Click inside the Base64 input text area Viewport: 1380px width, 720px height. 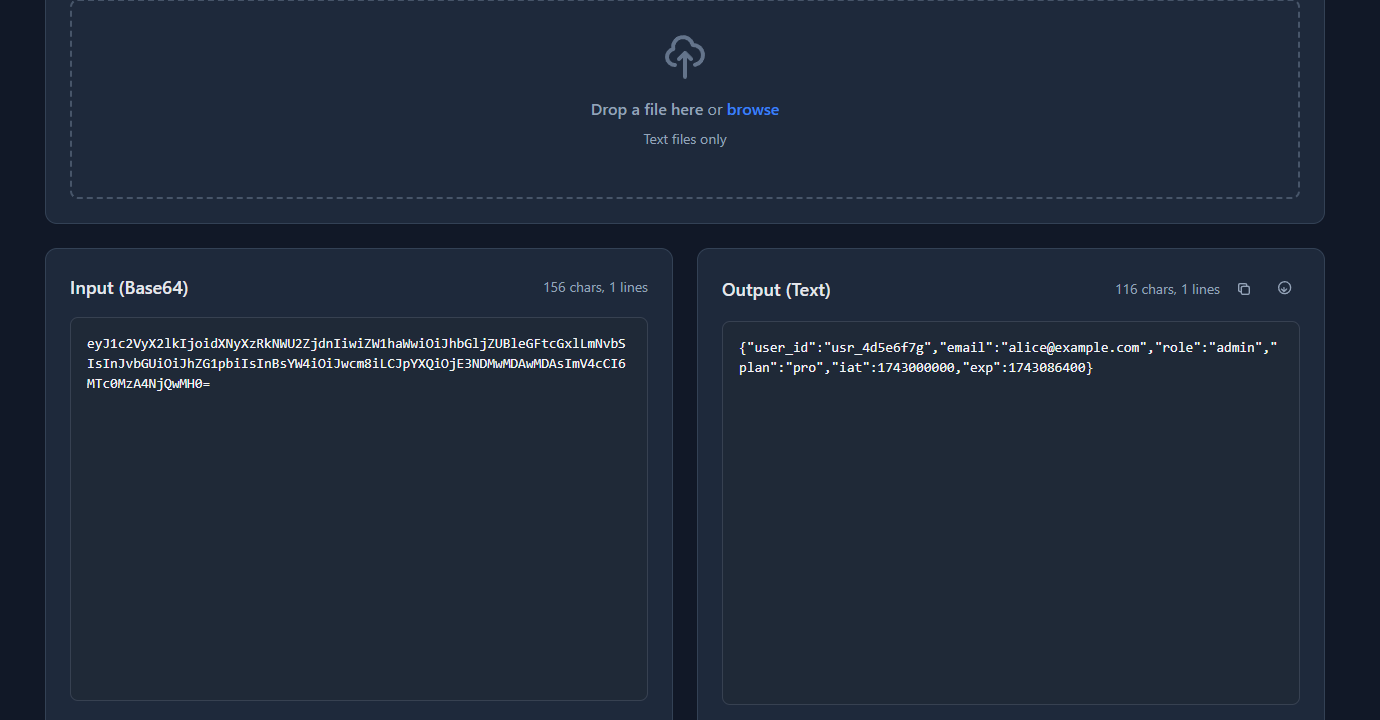tap(357, 500)
